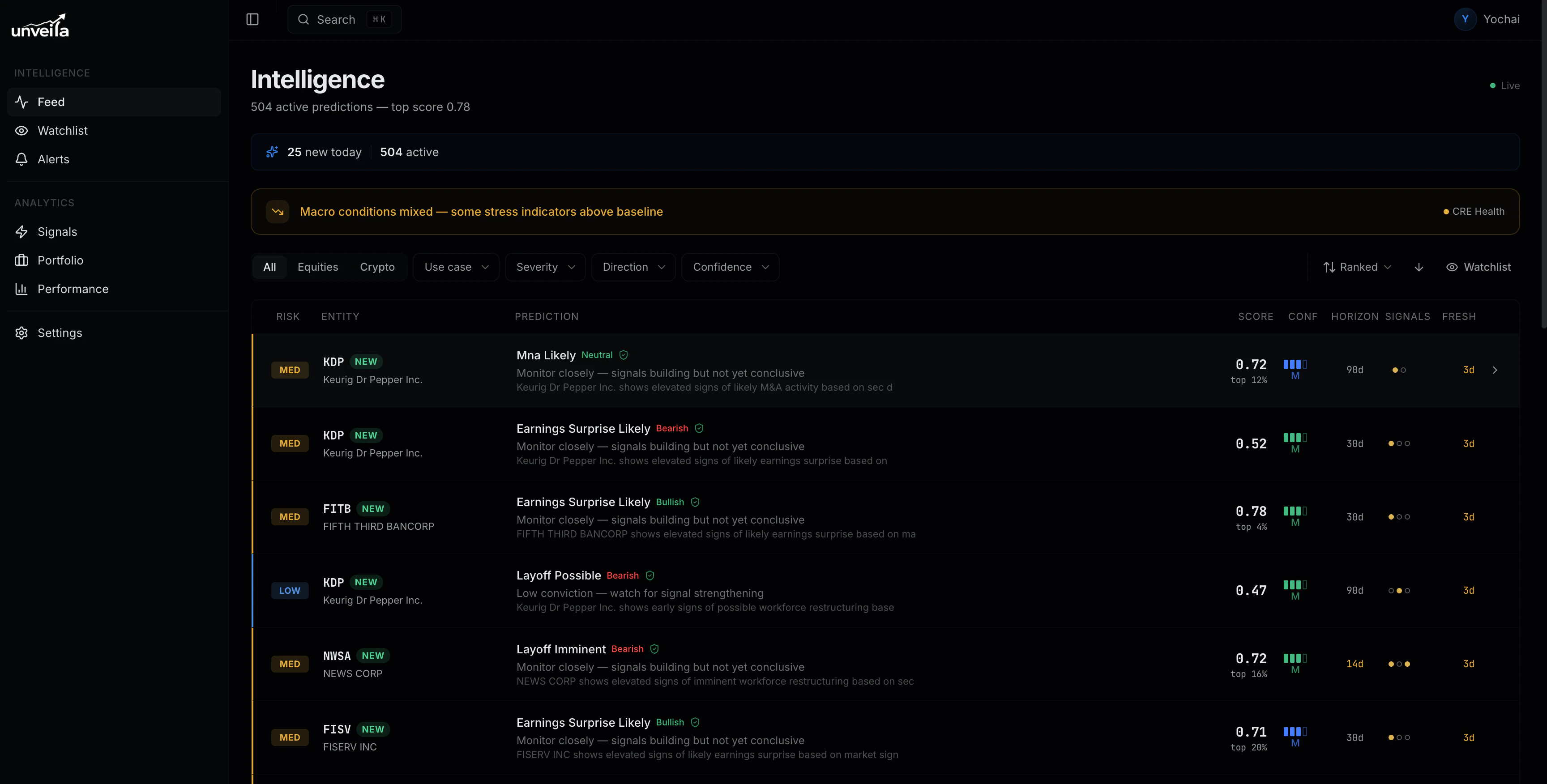Image resolution: width=1547 pixels, height=784 pixels.
Task: Toggle Watchlist filter with eye icon
Action: tap(1478, 267)
